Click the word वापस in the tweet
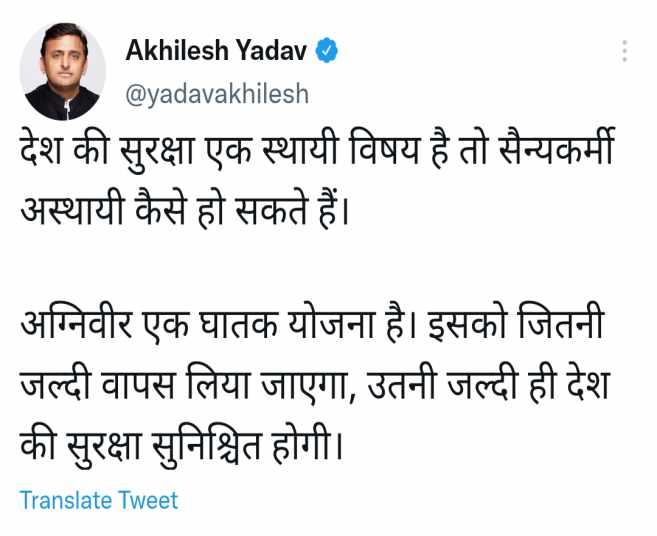This screenshot has width=657, height=536. [x=139, y=386]
